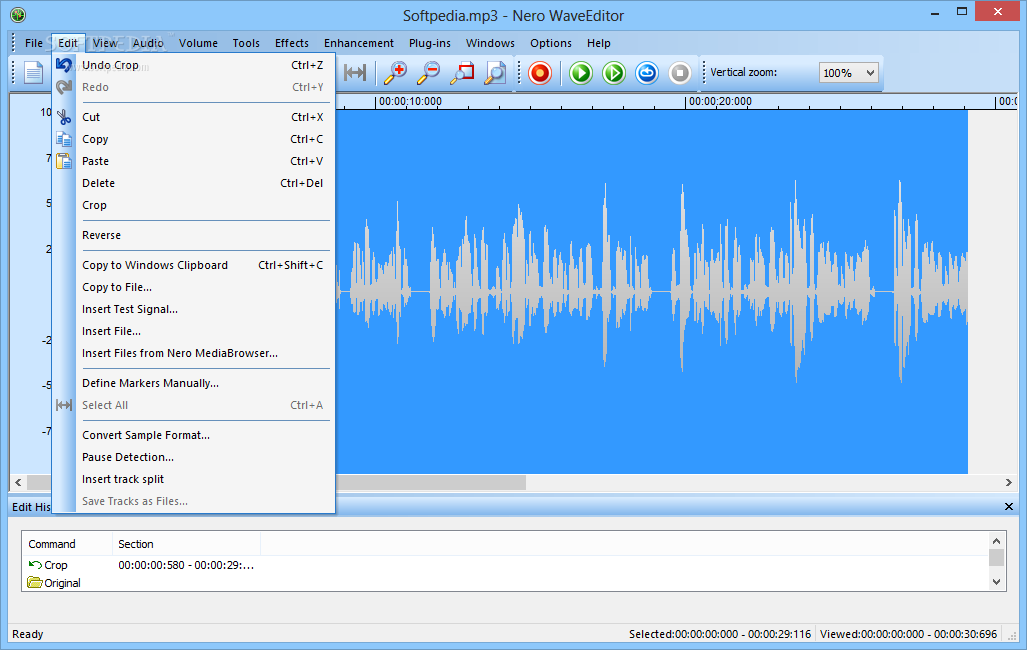The height and width of the screenshot is (650, 1027).
Task: Click the history list scroll down arrow
Action: [x=996, y=582]
